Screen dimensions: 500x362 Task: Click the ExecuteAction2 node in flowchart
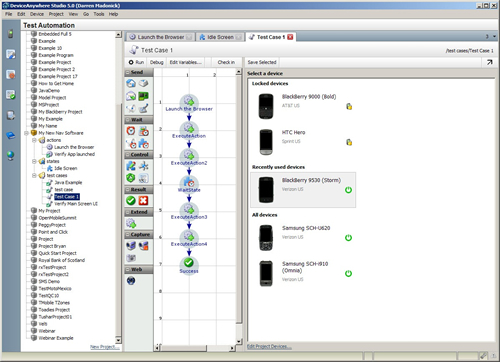[x=189, y=157]
